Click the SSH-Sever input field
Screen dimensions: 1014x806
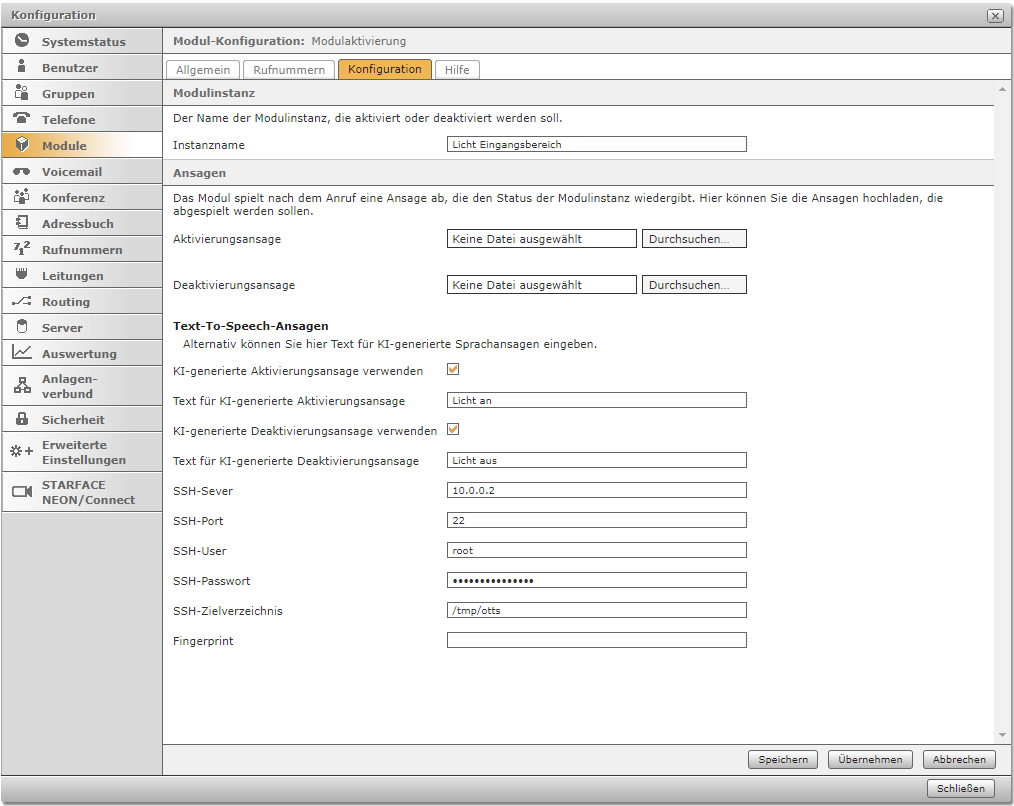pyautogui.click(x=596, y=490)
